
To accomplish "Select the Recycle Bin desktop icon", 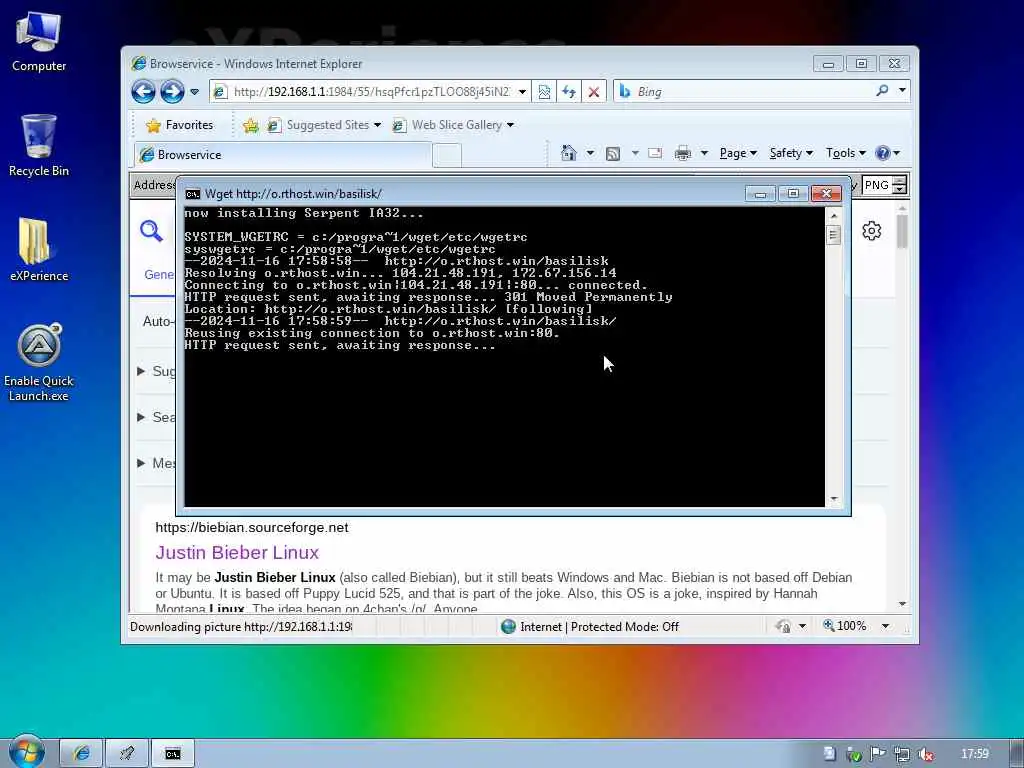I will pyautogui.click(x=39, y=146).
